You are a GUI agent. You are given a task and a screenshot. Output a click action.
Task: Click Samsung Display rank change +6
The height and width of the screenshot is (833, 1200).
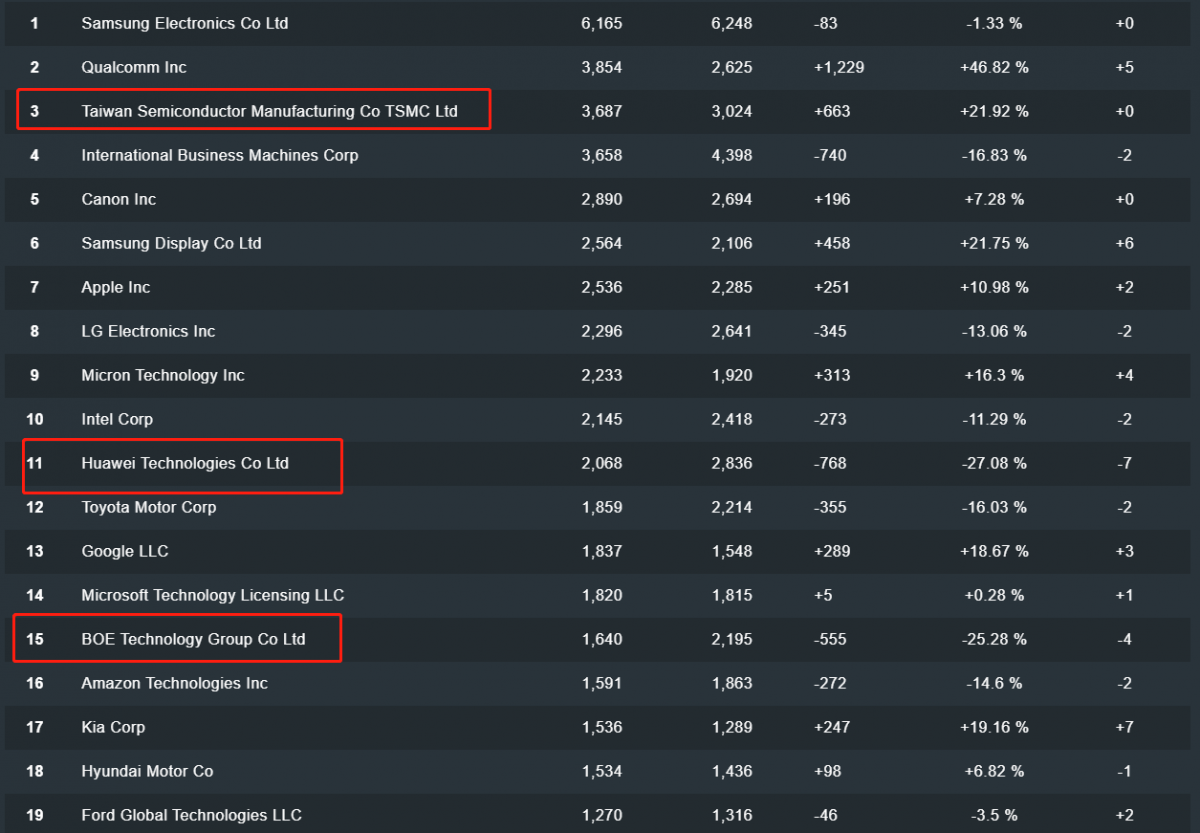(1124, 243)
